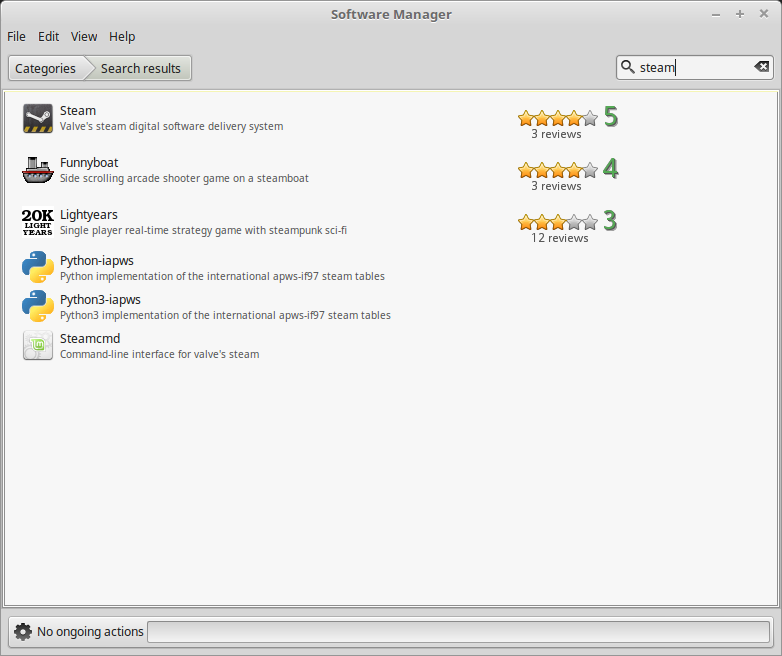Click the green score 4 for Funnyboat

point(610,169)
